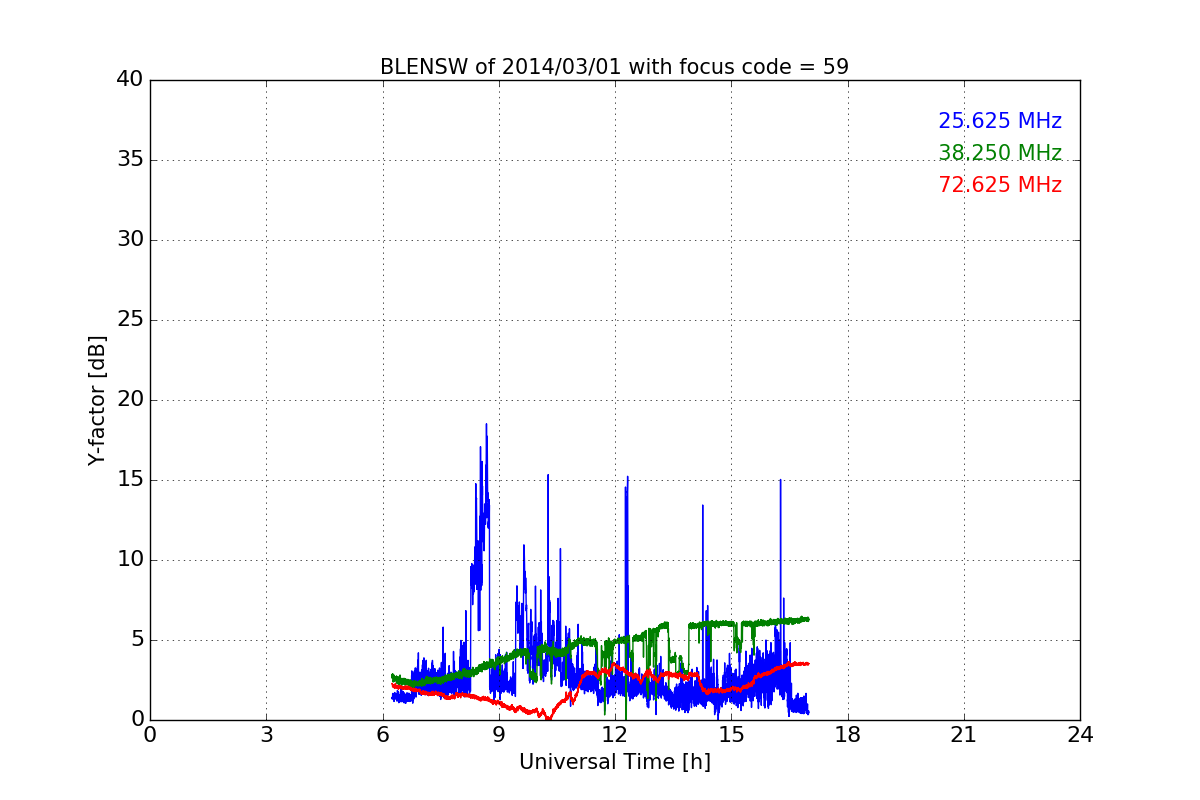The width and height of the screenshot is (1200, 800).
Task: Click the x-axis tick label '12'
Action: tap(615, 734)
